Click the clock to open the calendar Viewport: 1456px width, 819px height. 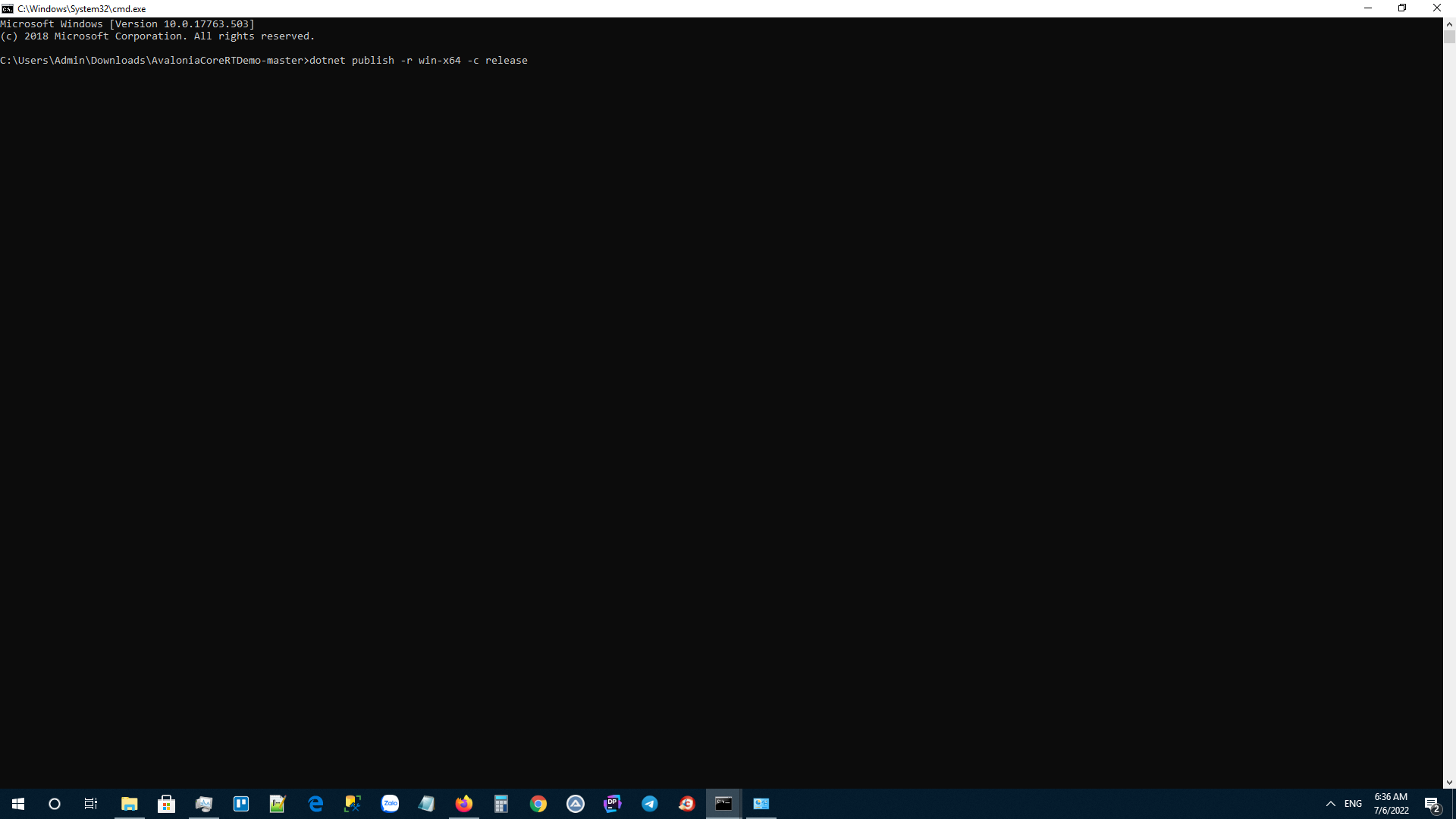(x=1390, y=803)
